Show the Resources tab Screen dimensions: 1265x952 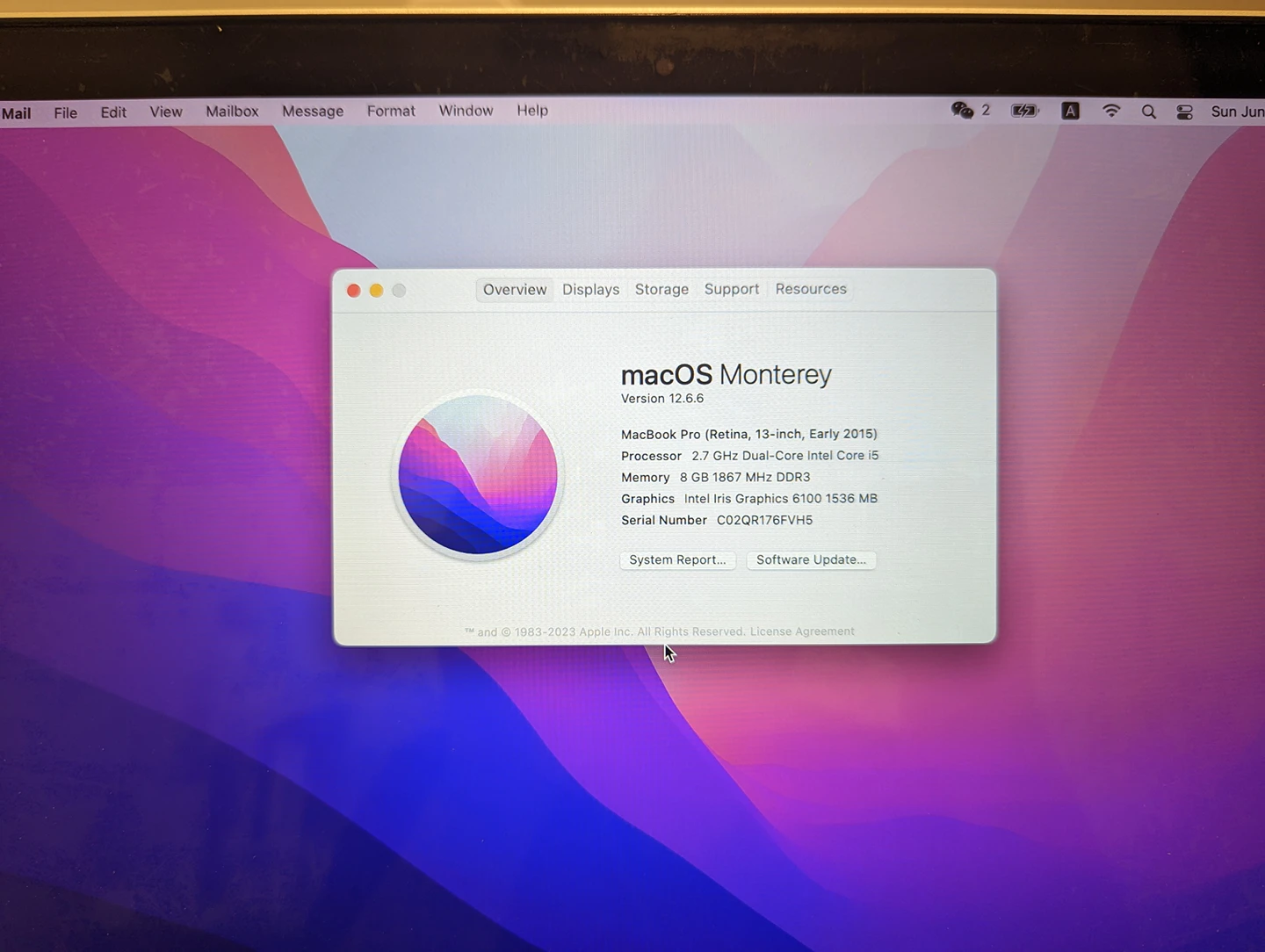tap(811, 289)
